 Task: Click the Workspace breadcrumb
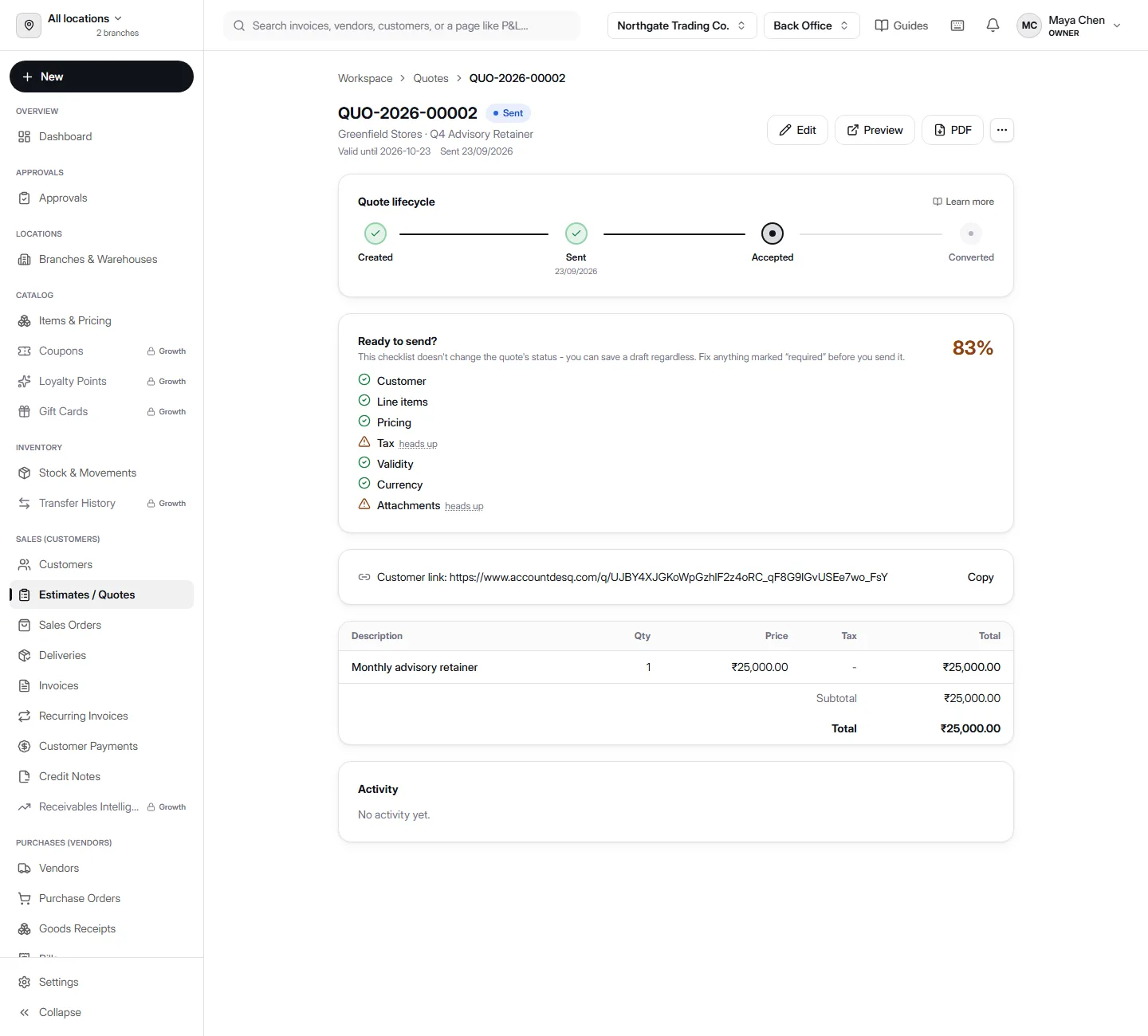pyautogui.click(x=365, y=78)
